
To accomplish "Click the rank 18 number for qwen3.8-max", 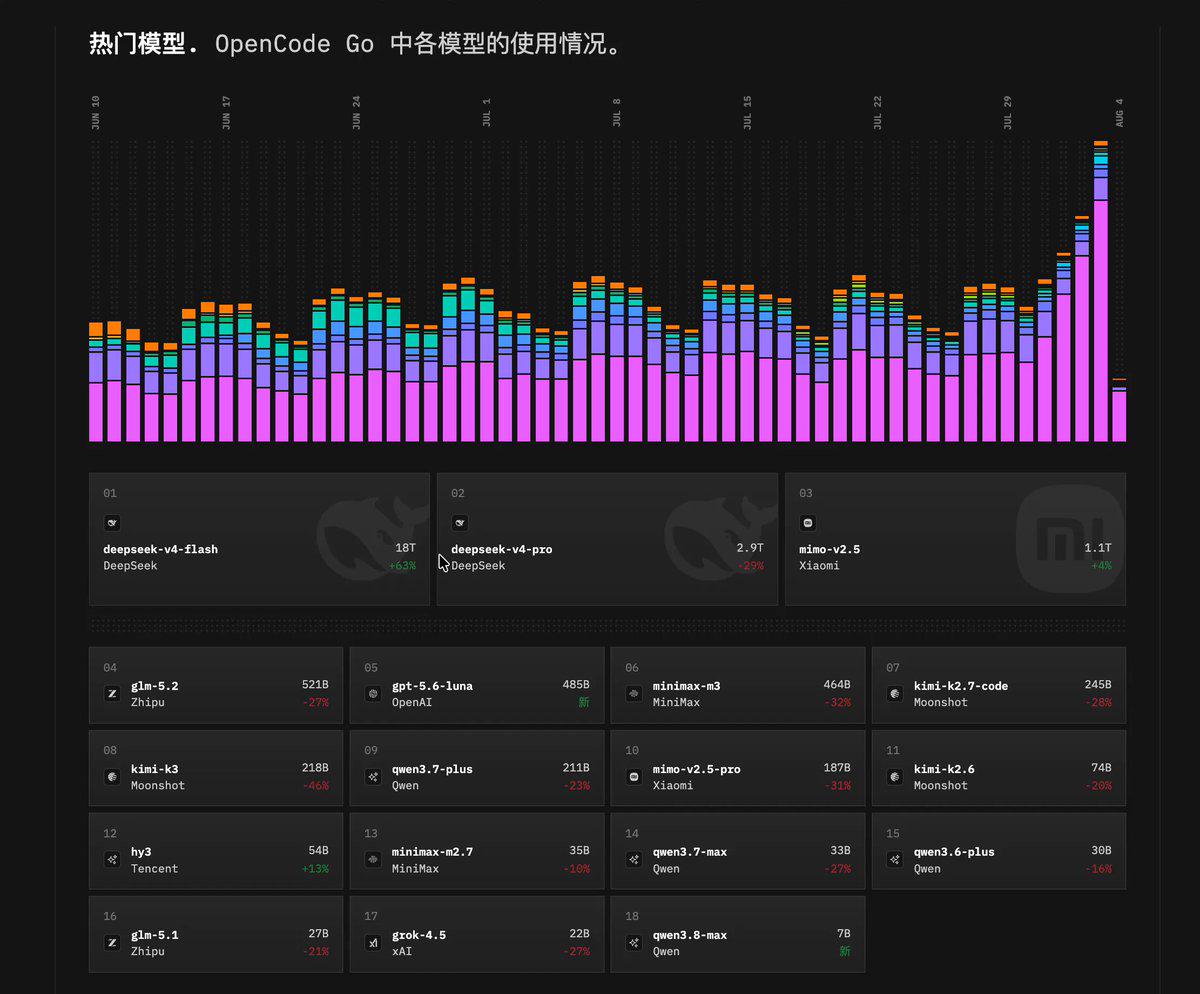I will (631, 916).
